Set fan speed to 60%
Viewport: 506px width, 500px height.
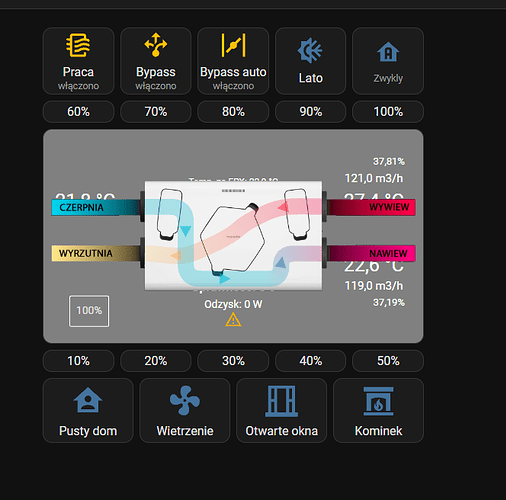point(78,112)
